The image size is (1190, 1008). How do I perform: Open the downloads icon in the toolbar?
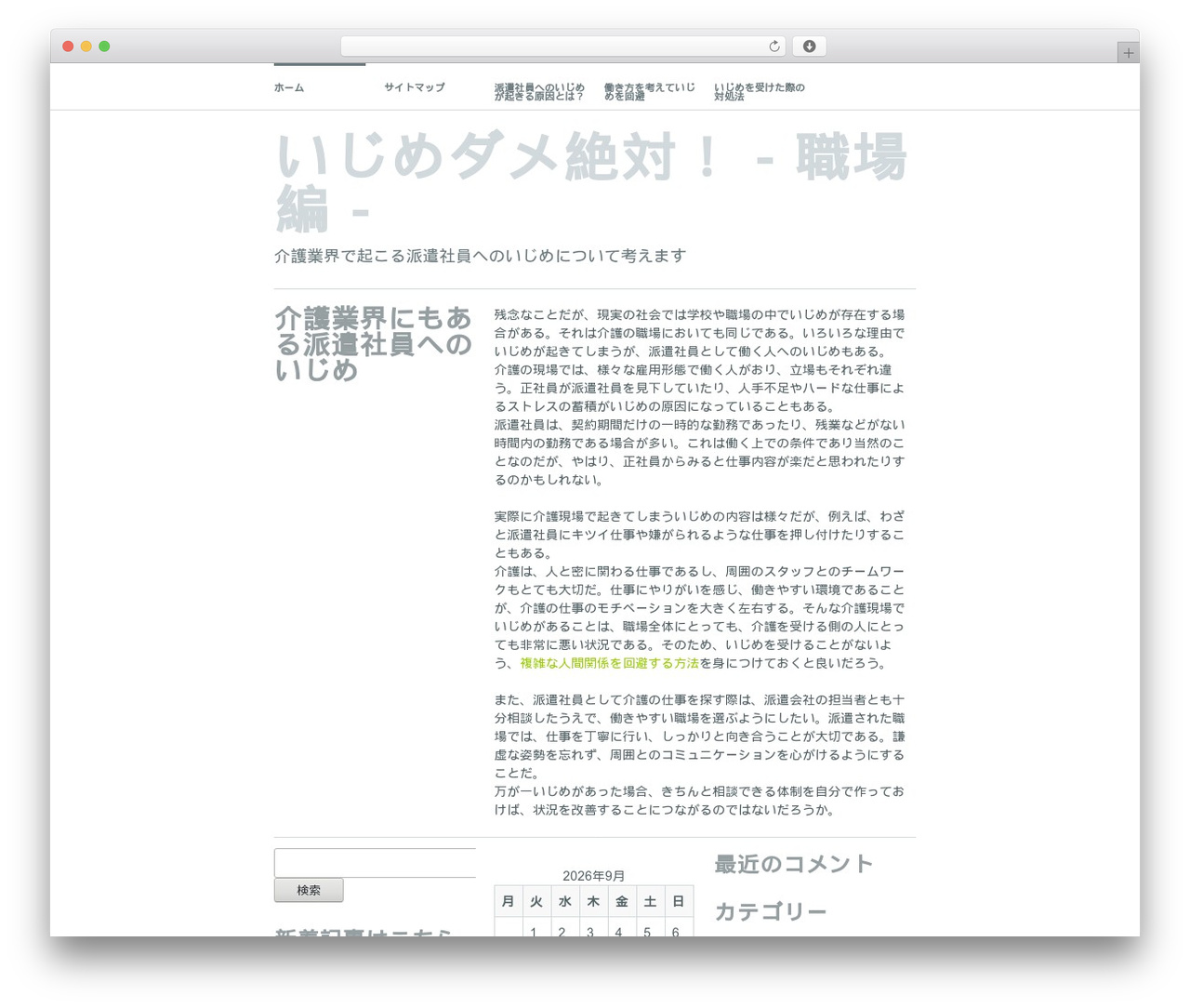point(809,46)
